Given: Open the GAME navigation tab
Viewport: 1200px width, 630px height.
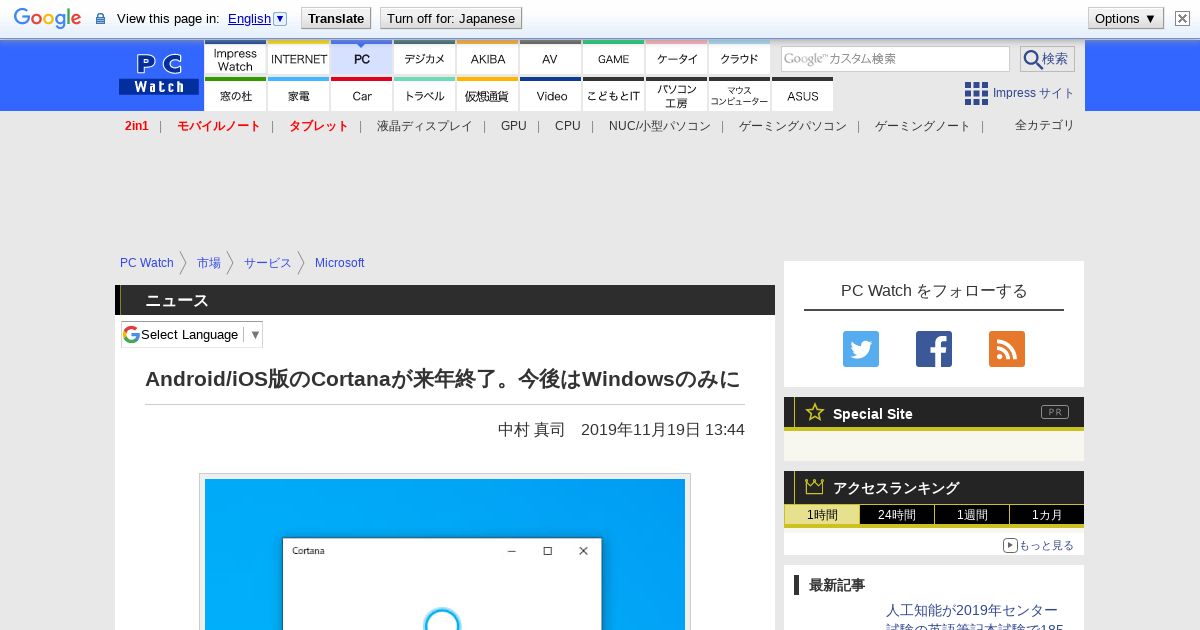Looking at the screenshot, I should (613, 58).
